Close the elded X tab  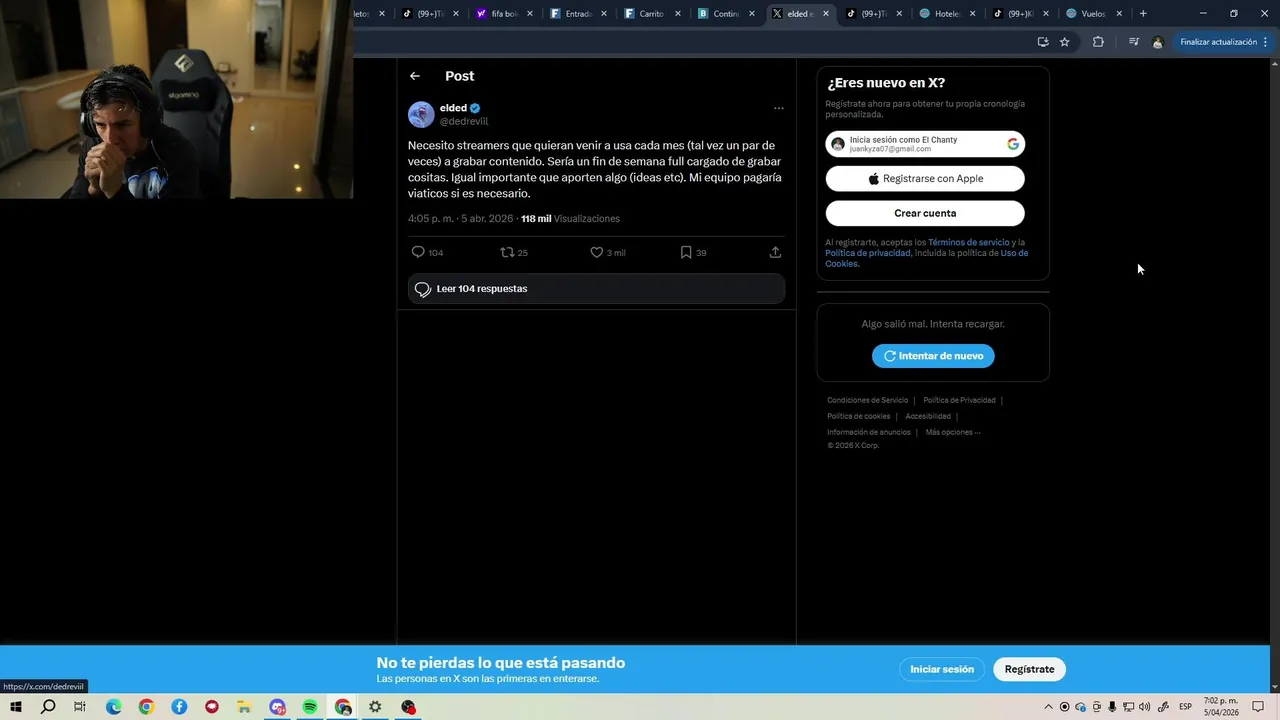tap(826, 14)
